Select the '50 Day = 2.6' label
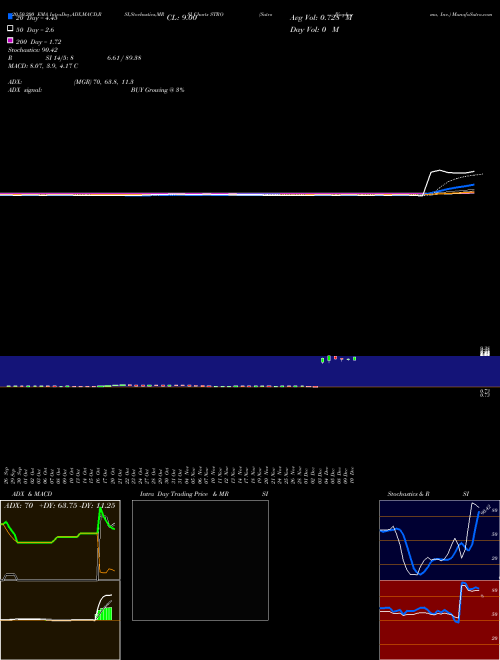Image resolution: width=500 pixels, height=660 pixels. click(35, 30)
